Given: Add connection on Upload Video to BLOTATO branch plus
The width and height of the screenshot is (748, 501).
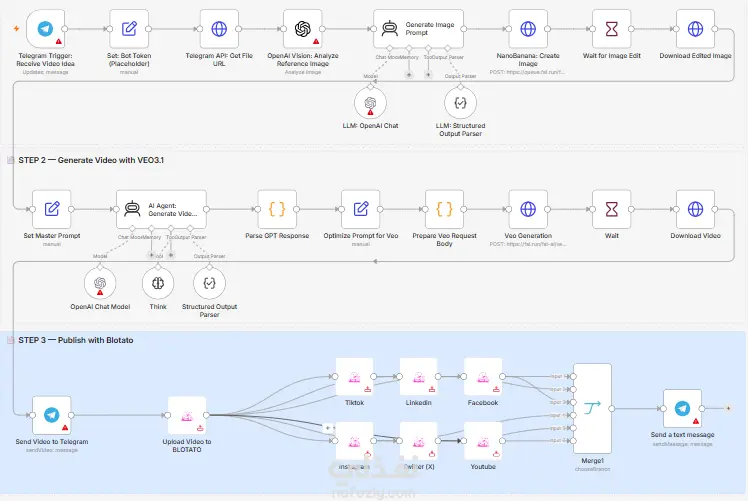Looking at the screenshot, I should [x=328, y=428].
